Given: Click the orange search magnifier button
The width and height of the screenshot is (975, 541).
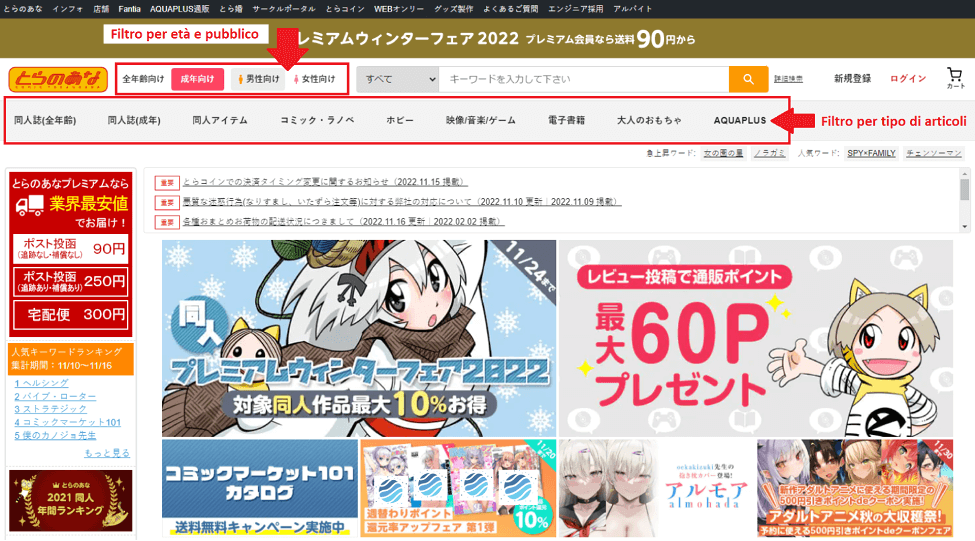Looking at the screenshot, I should pyautogui.click(x=748, y=79).
